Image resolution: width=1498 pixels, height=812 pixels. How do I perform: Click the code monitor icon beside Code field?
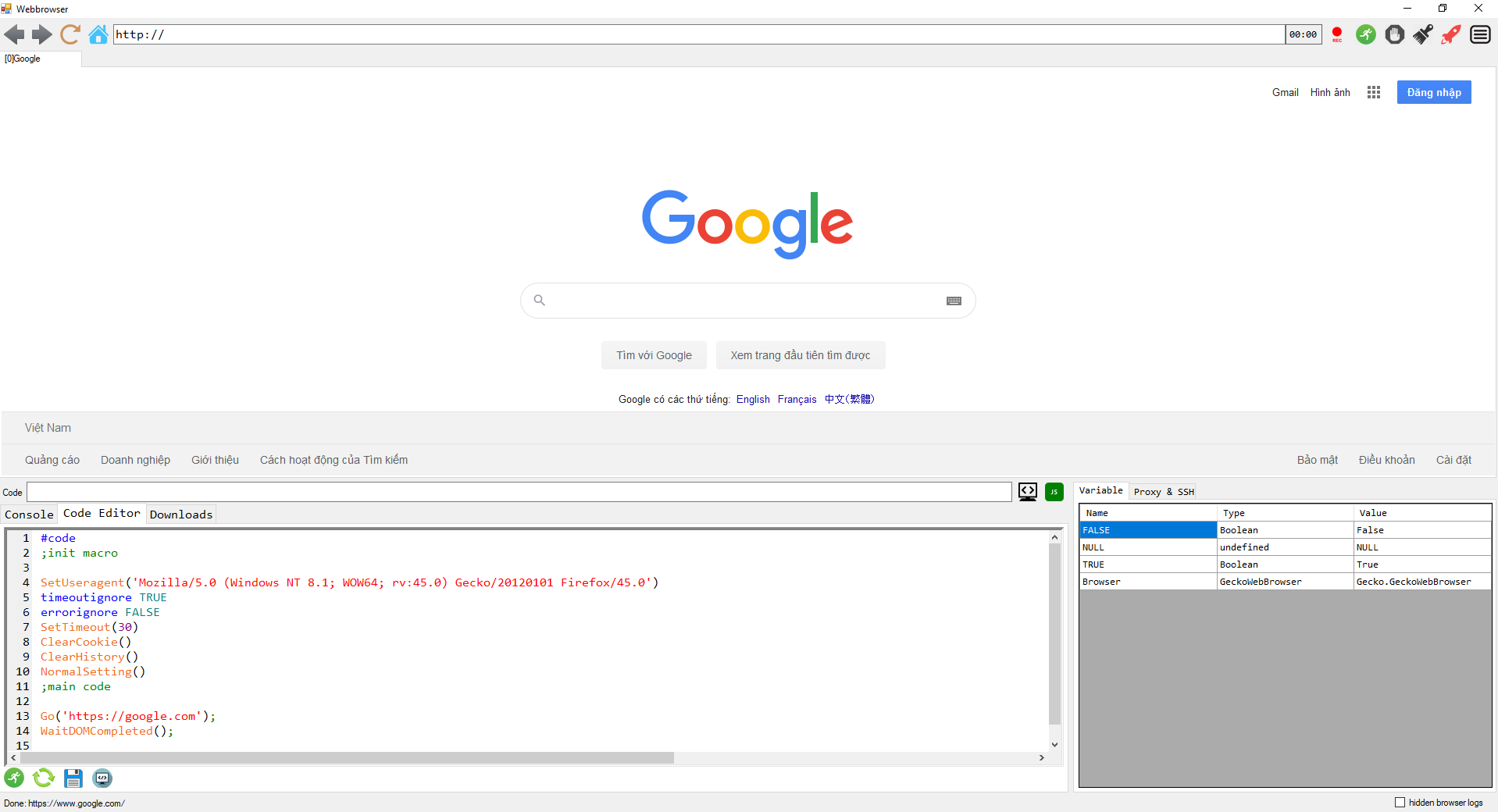[1028, 492]
